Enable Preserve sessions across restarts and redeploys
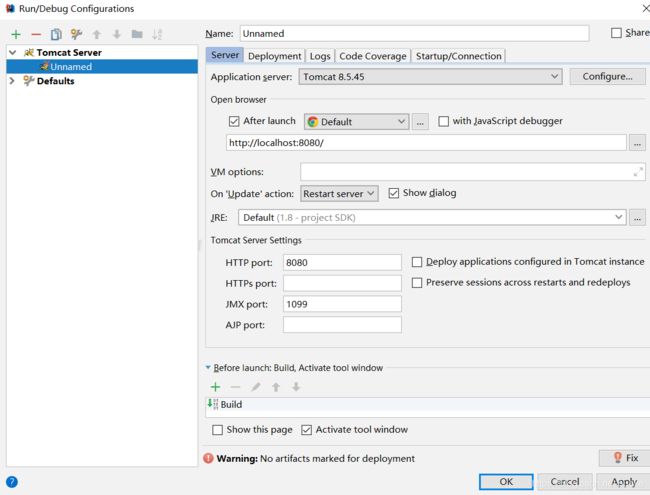Image resolution: width=650 pixels, height=495 pixels. coord(417,283)
